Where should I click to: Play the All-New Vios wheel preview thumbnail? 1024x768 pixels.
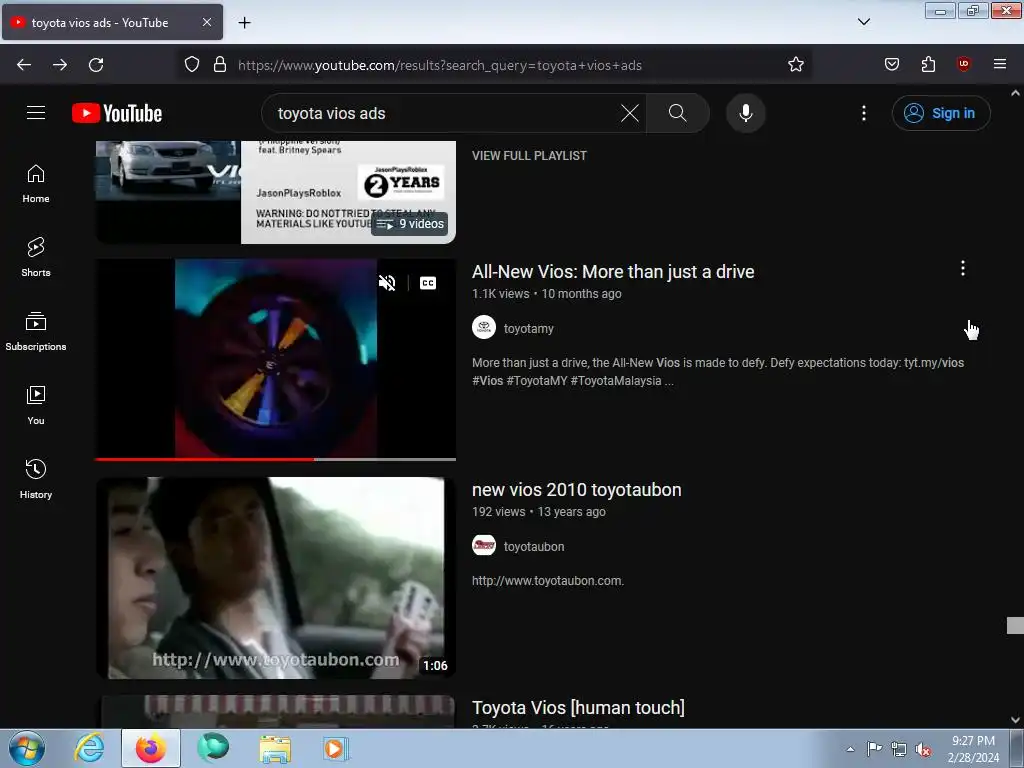point(276,359)
